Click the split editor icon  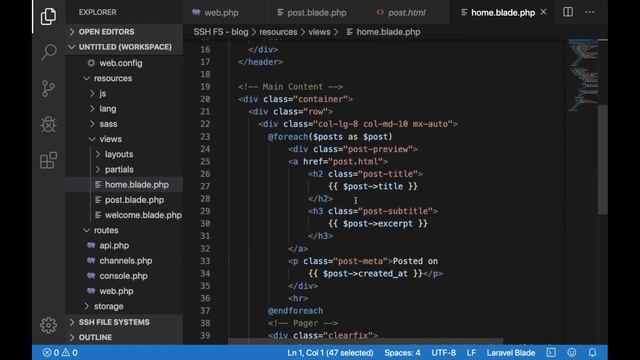coord(568,12)
